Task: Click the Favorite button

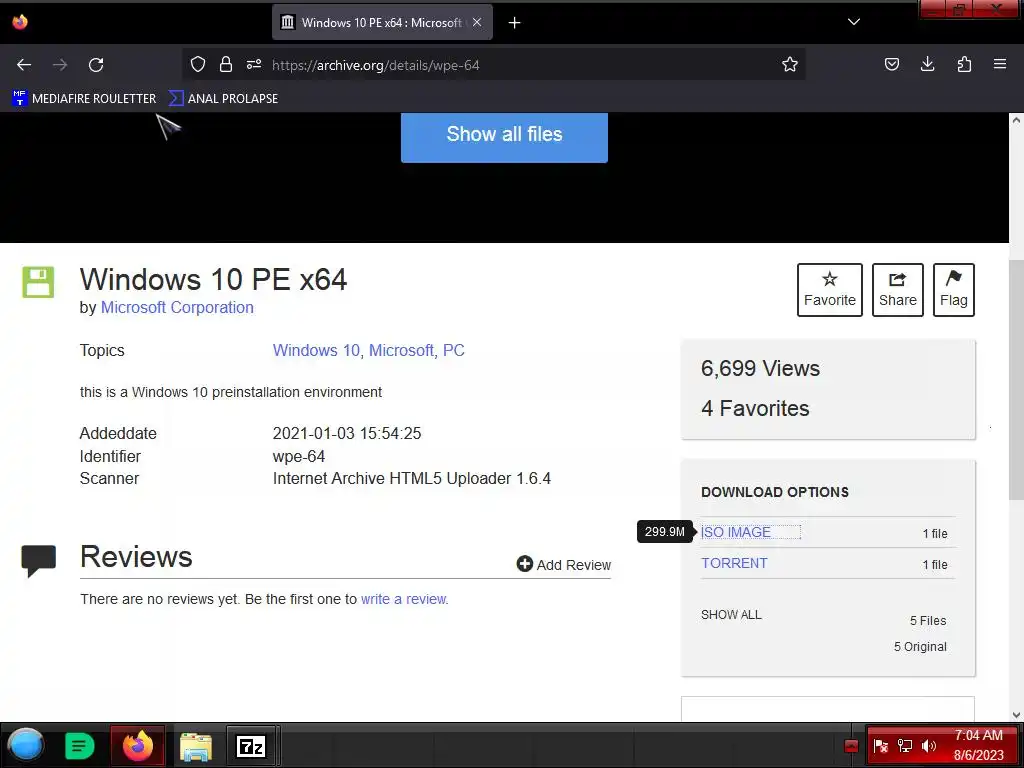Action: coord(829,290)
